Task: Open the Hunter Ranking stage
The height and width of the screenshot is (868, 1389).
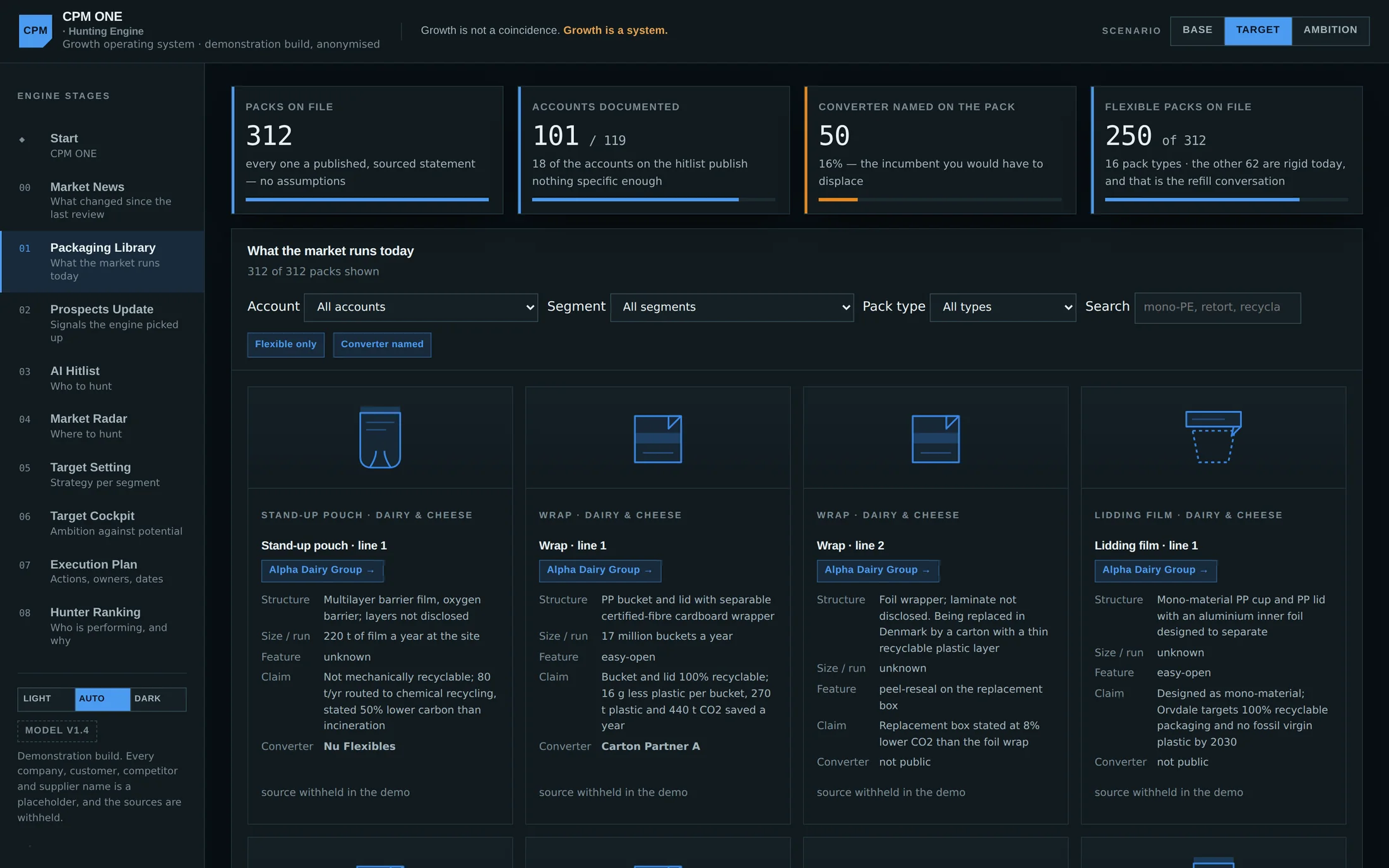Action: pos(102,626)
